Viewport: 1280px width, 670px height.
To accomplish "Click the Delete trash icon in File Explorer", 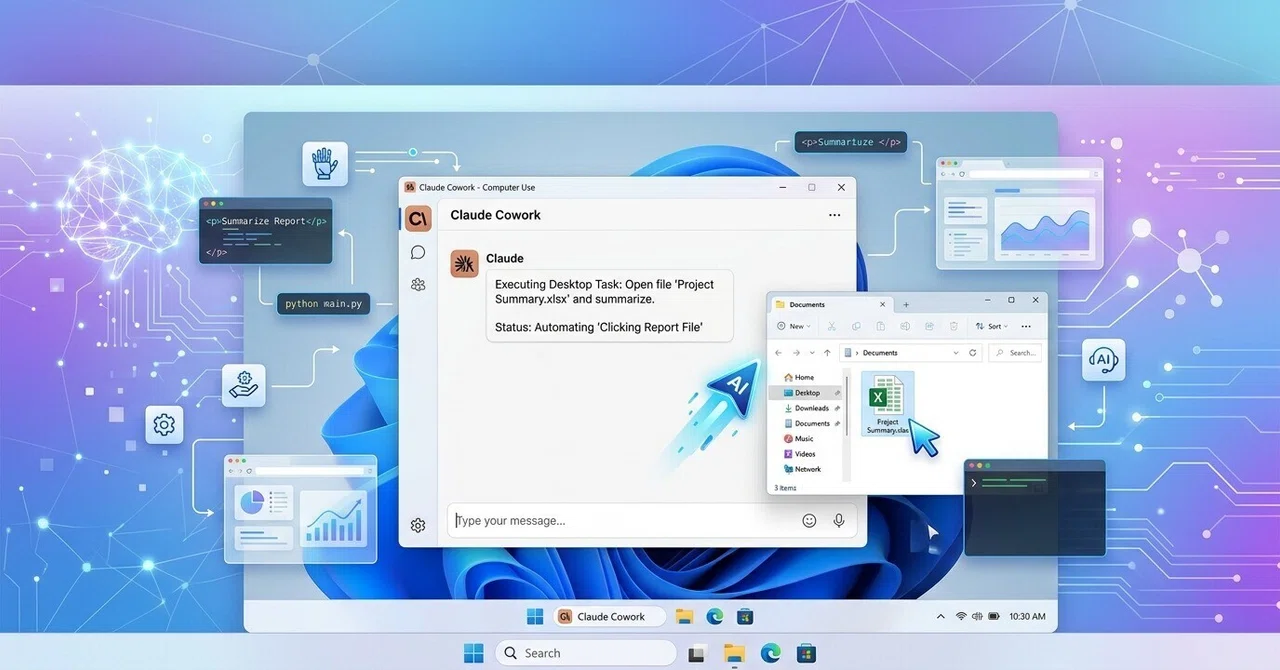I will tap(953, 326).
